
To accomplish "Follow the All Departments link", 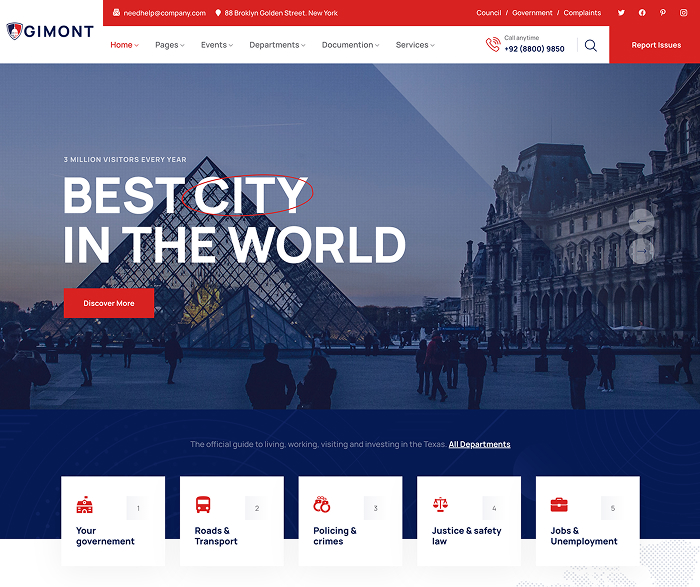I will [479, 444].
